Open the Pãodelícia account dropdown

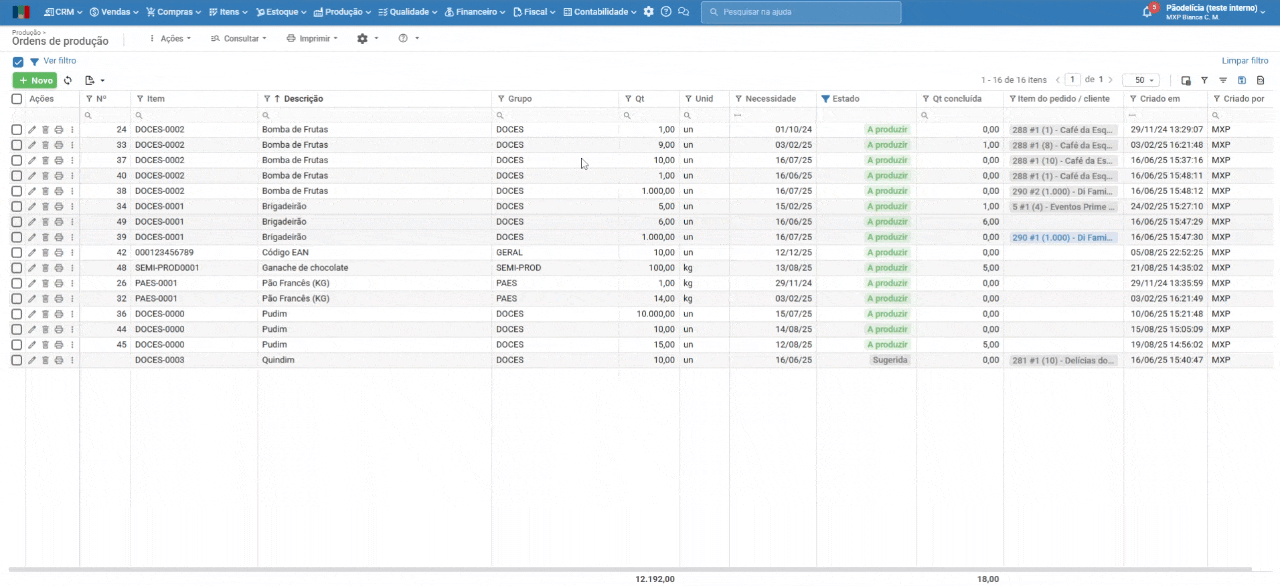coord(1215,8)
